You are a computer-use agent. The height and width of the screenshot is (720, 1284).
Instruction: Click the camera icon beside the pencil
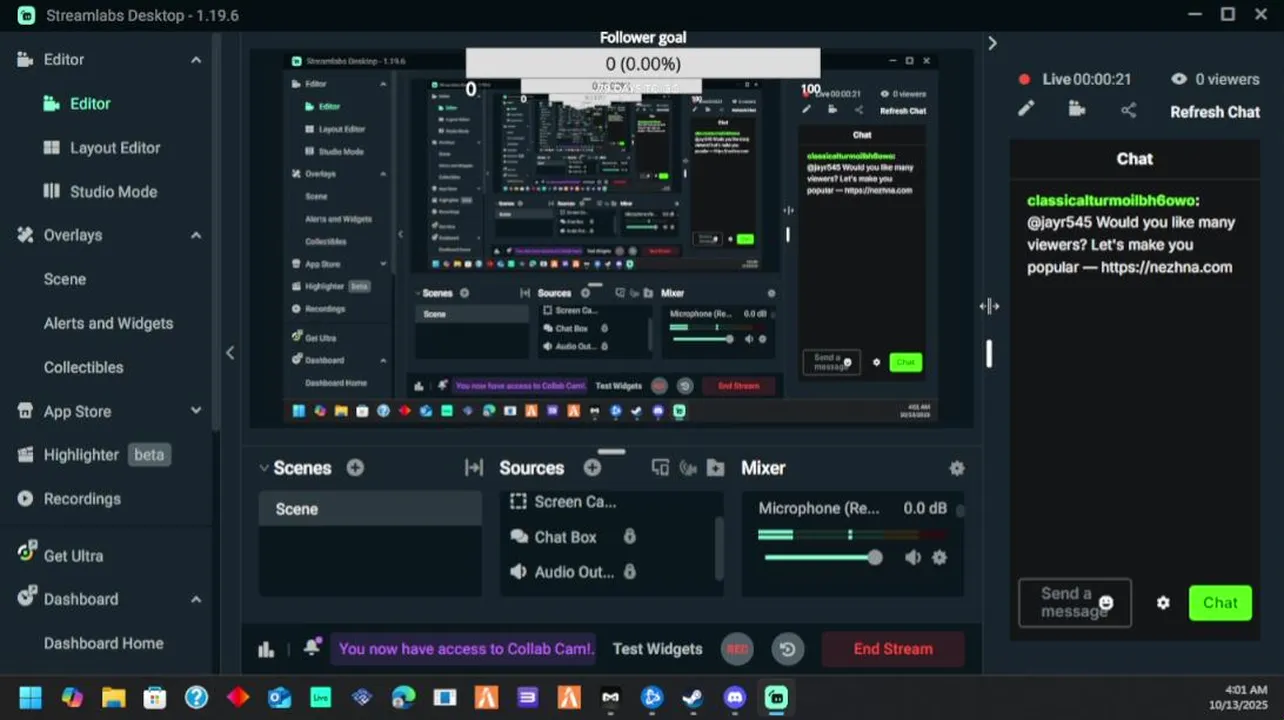(1077, 110)
